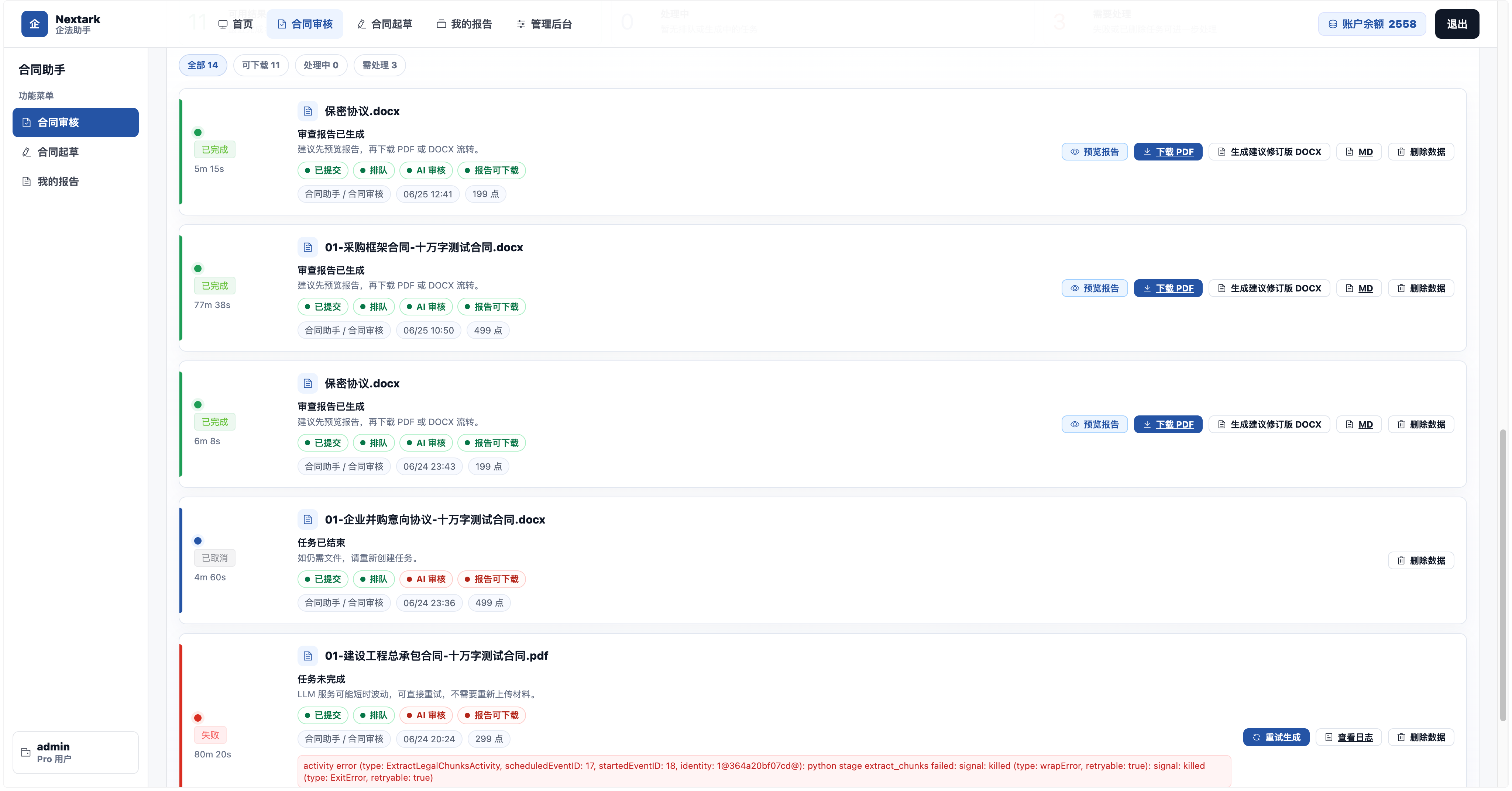Generate 建议修订版 DOCX for 保密协议.docx 06/25 12:41
The image size is (1512, 791).
click(1269, 152)
